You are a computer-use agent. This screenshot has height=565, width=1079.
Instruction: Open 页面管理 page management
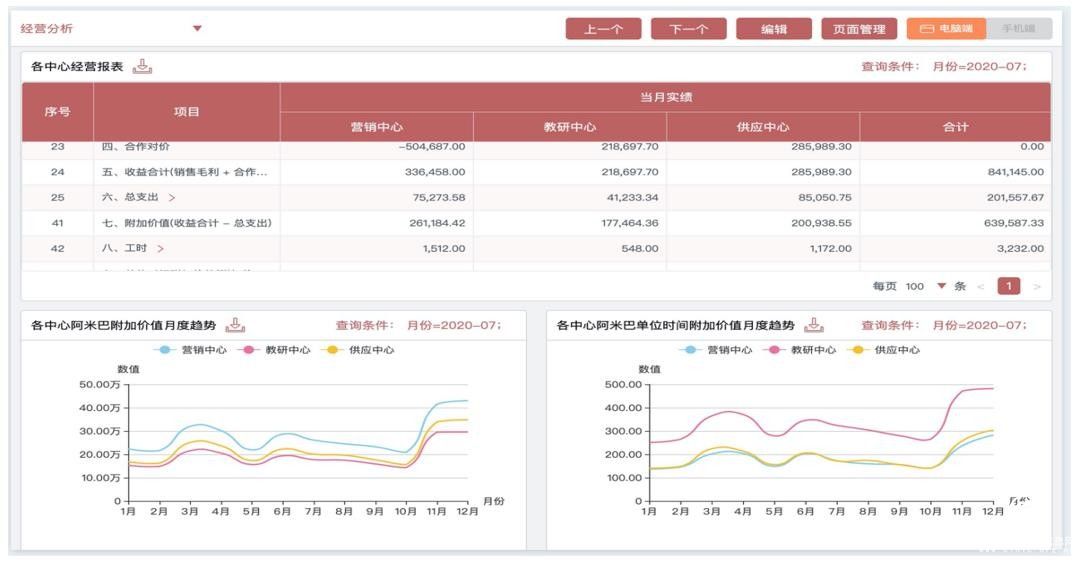tap(859, 29)
